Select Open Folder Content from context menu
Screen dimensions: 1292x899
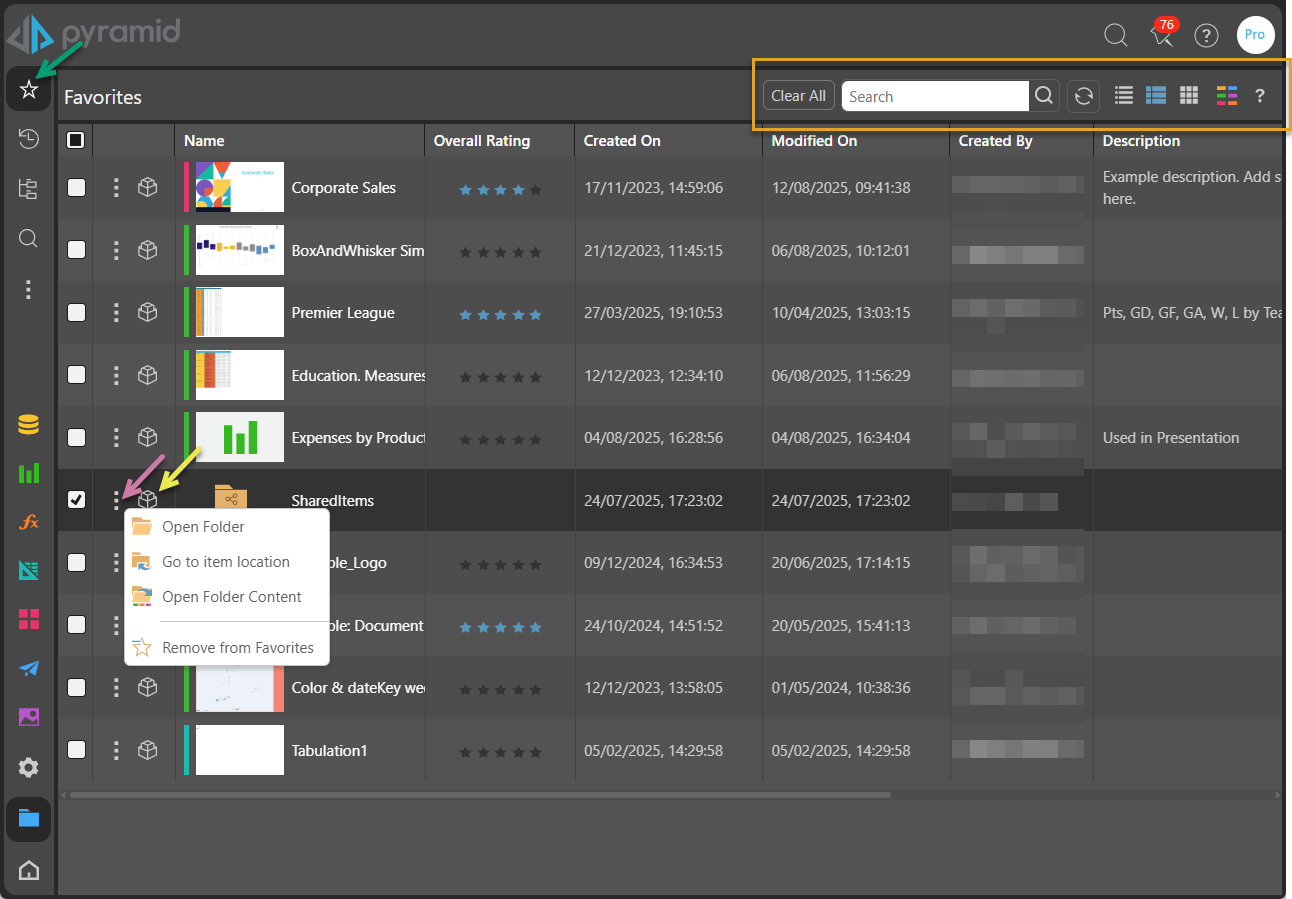(x=231, y=597)
